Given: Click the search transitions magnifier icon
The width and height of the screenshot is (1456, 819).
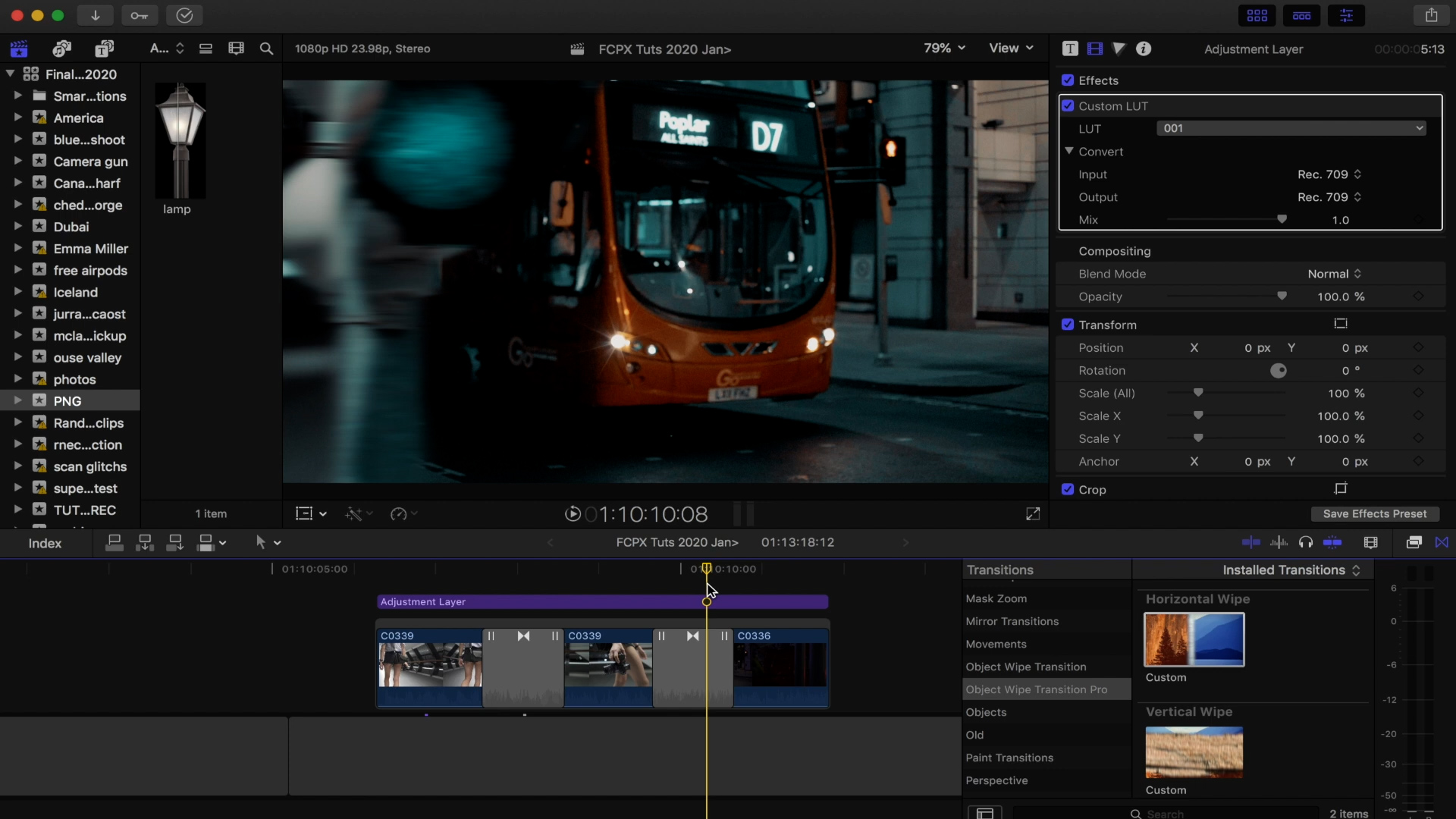Looking at the screenshot, I should [1136, 813].
